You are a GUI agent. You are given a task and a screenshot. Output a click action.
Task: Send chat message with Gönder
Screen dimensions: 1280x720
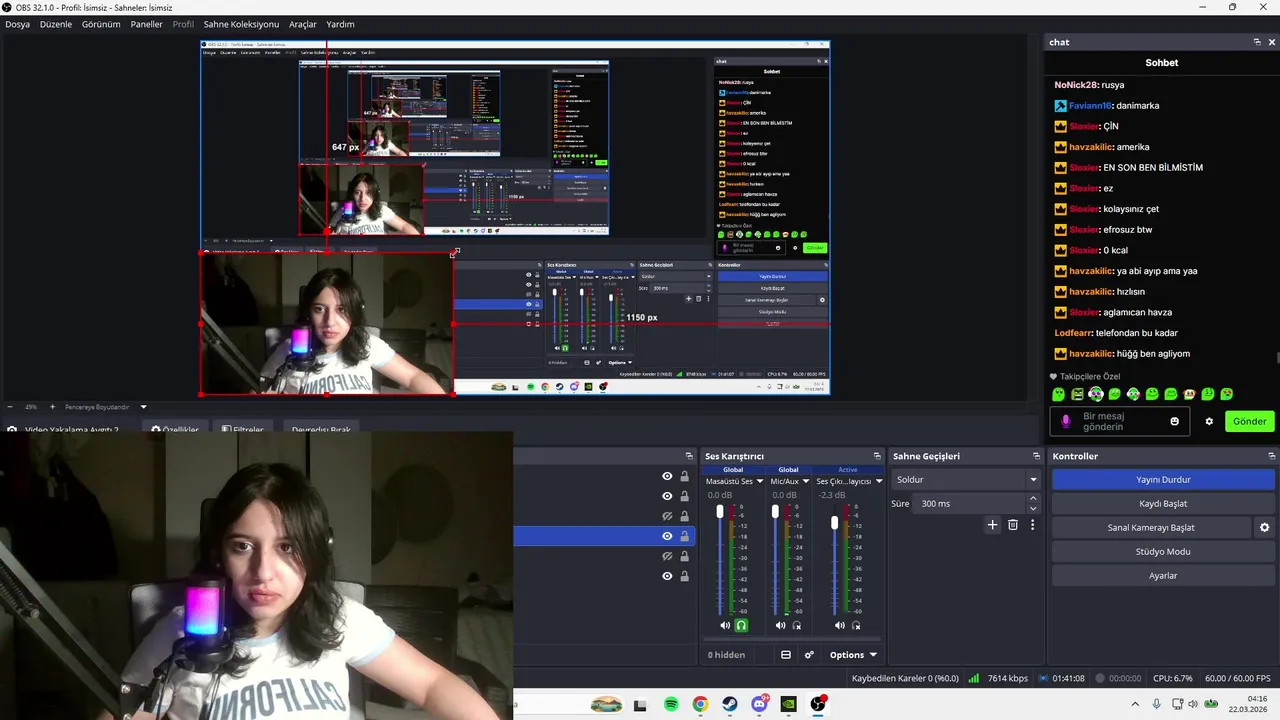(x=1249, y=421)
